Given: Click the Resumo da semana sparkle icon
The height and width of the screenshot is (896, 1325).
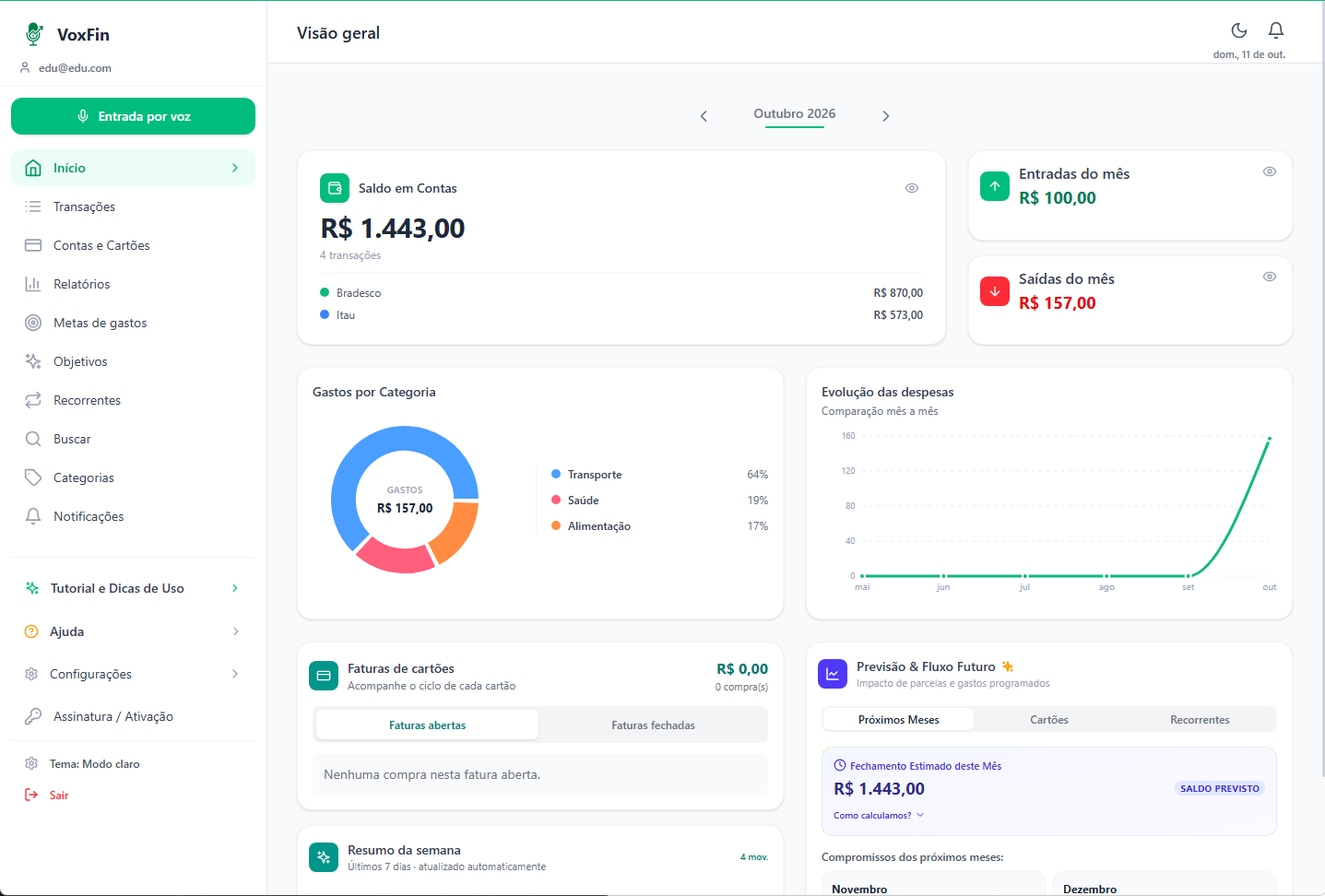Looking at the screenshot, I should coord(324,857).
